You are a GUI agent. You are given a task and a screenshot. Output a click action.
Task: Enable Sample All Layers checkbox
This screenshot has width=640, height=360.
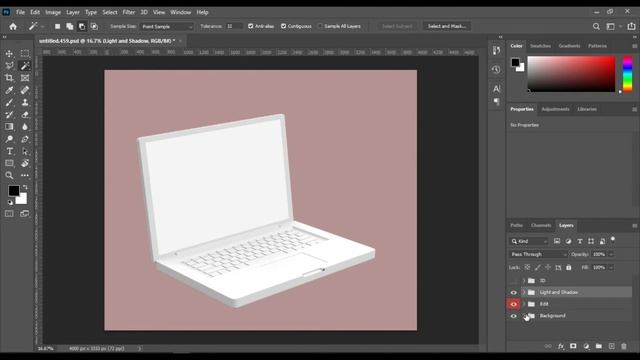click(320, 26)
